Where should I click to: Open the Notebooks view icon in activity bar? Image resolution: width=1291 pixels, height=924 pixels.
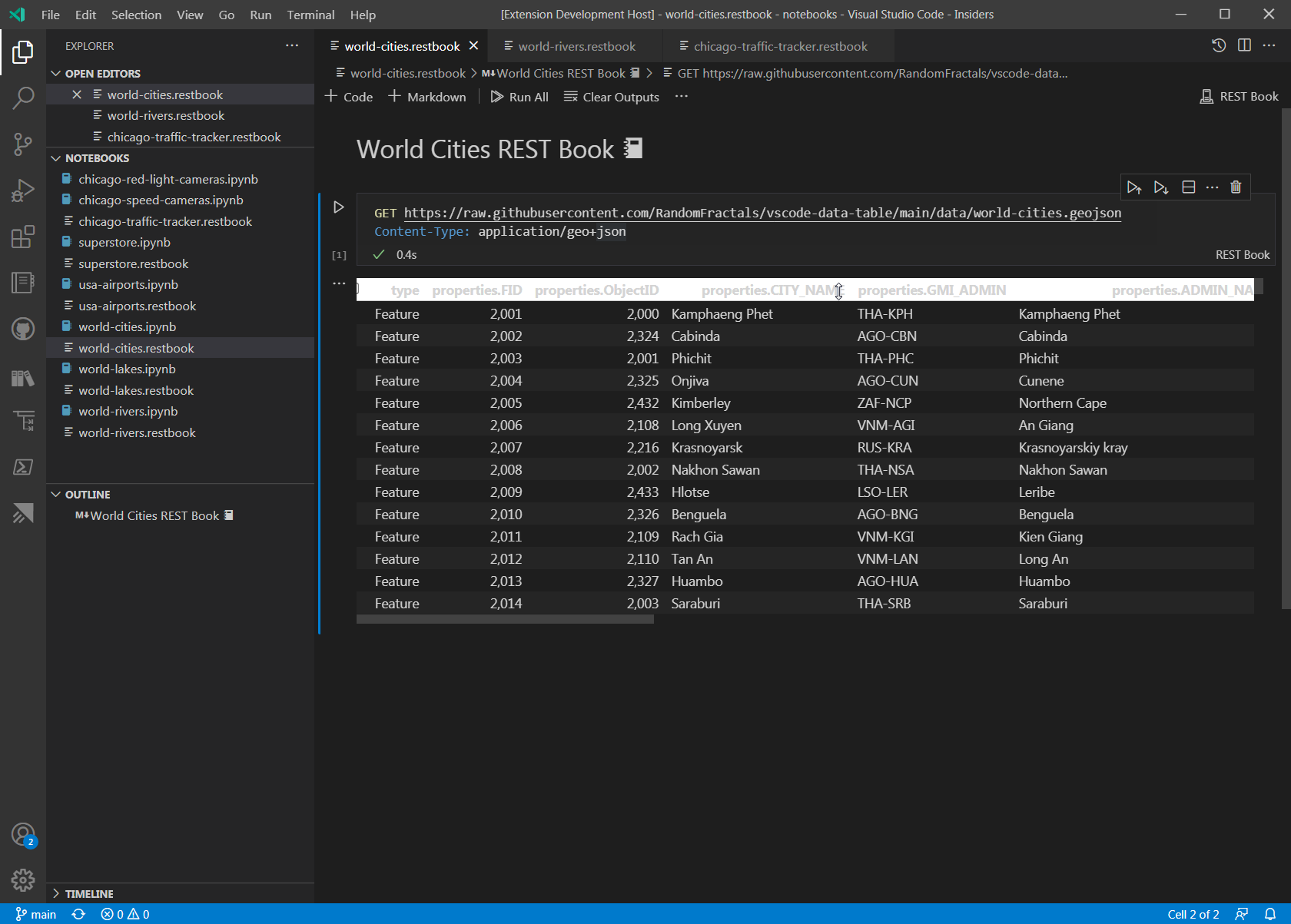[23, 283]
